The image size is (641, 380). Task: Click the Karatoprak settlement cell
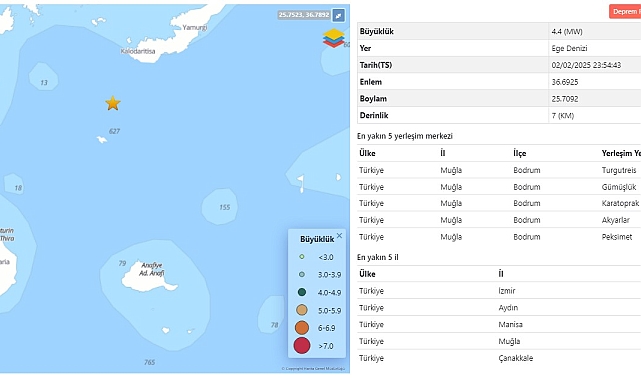620,203
